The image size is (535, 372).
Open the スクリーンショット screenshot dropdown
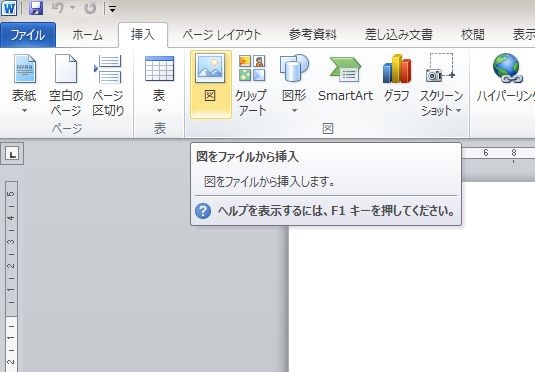(x=459, y=110)
